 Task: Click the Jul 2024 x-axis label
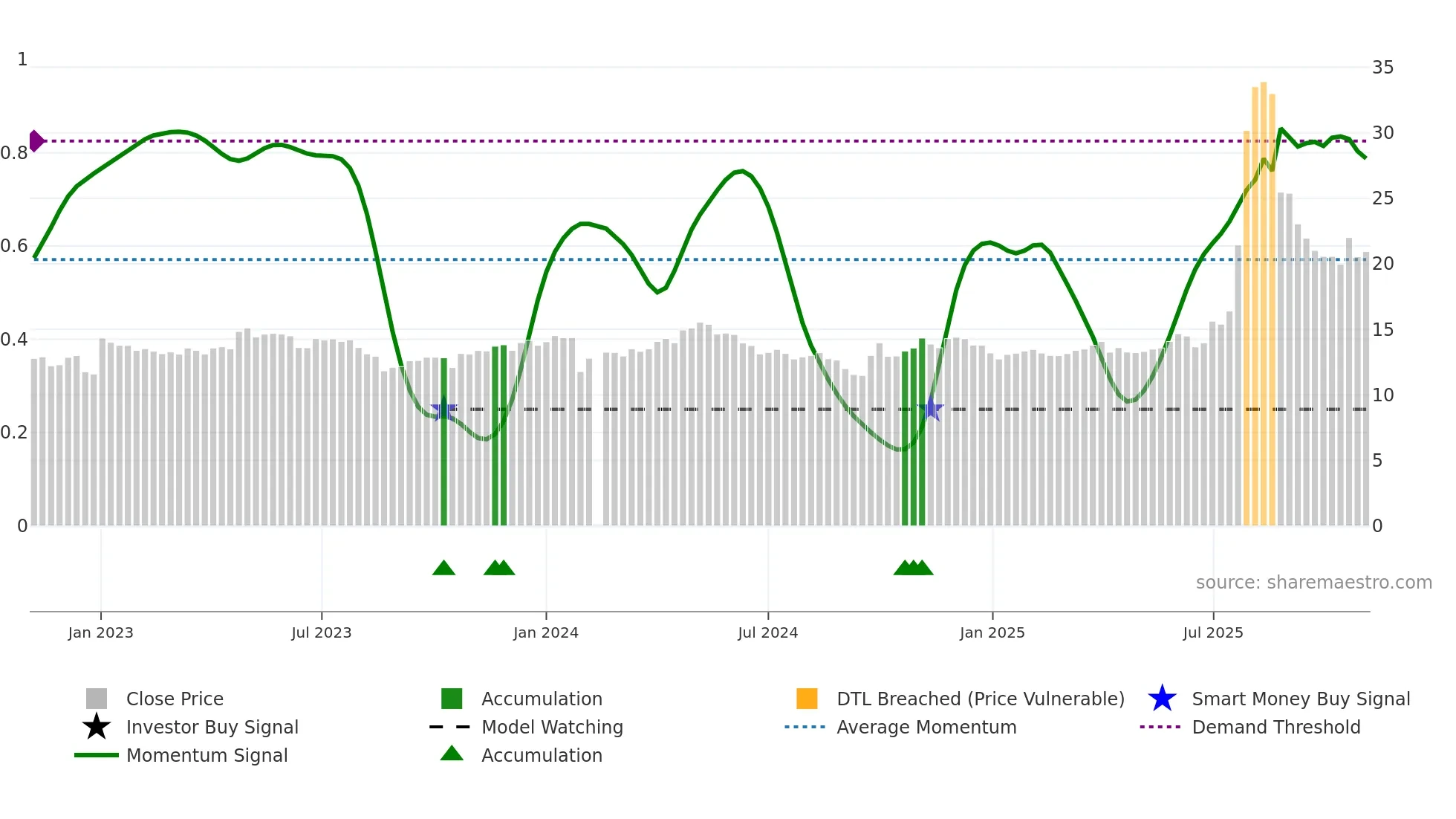pos(767,632)
